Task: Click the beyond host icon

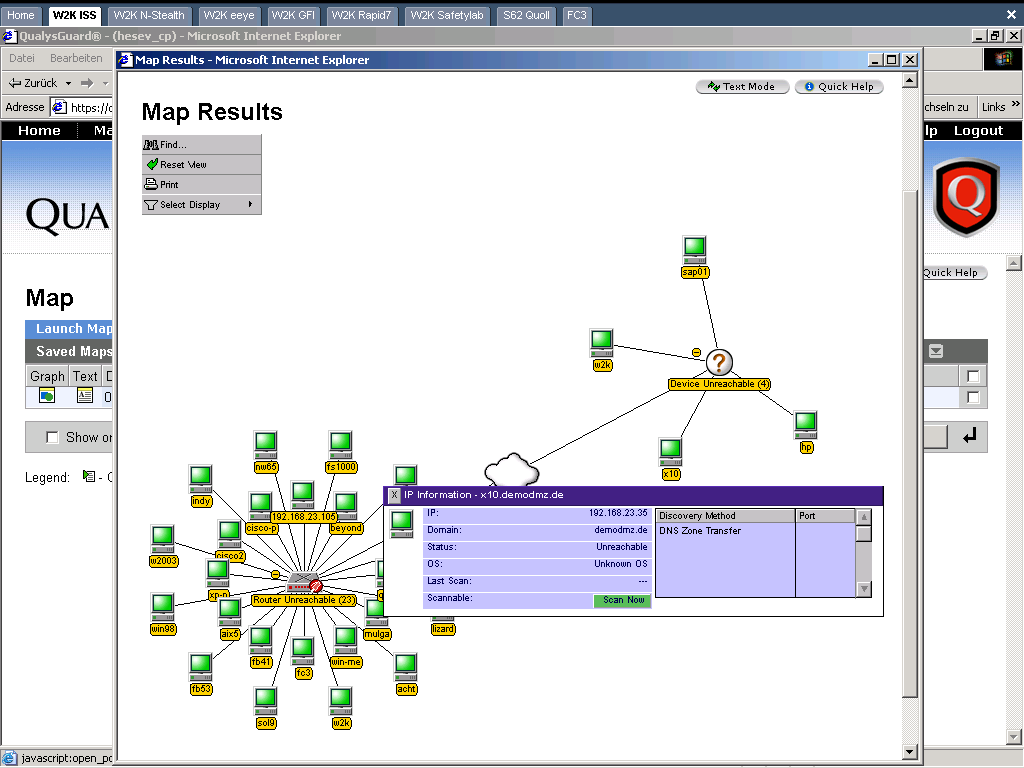Action: (x=345, y=507)
